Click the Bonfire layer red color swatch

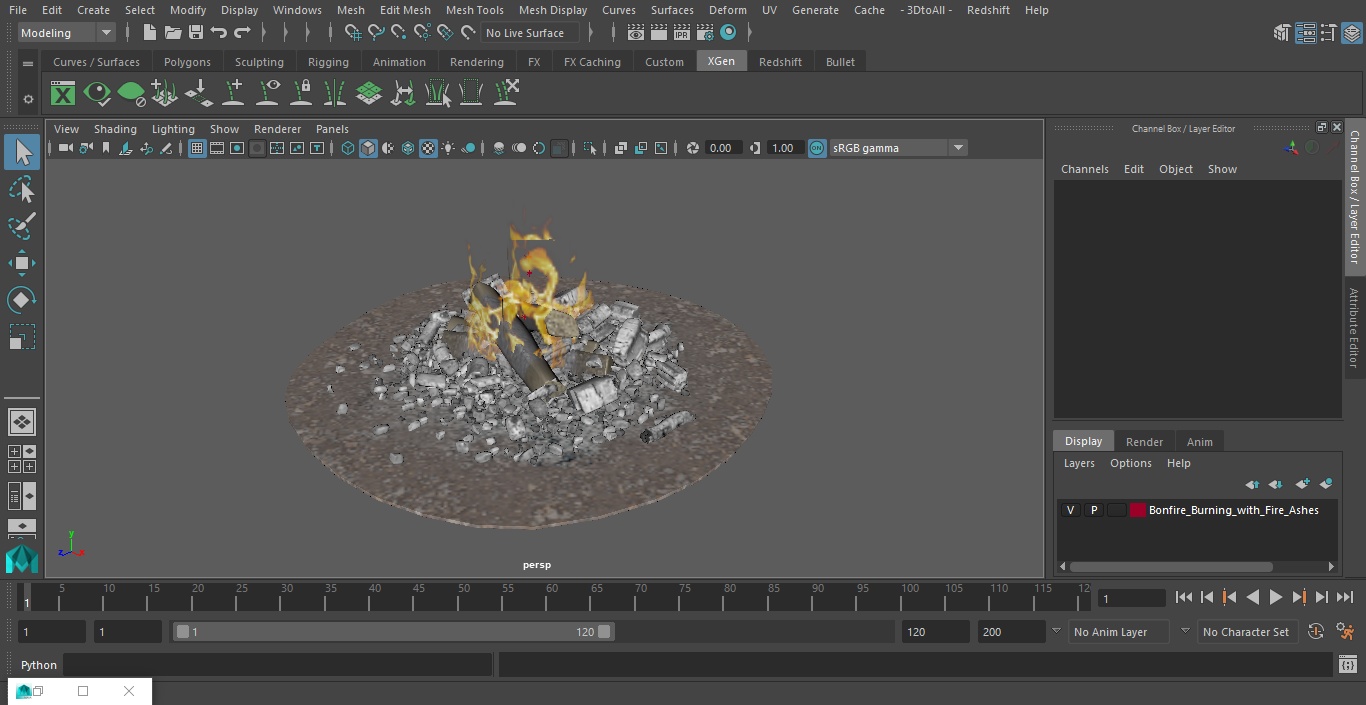click(x=1137, y=510)
